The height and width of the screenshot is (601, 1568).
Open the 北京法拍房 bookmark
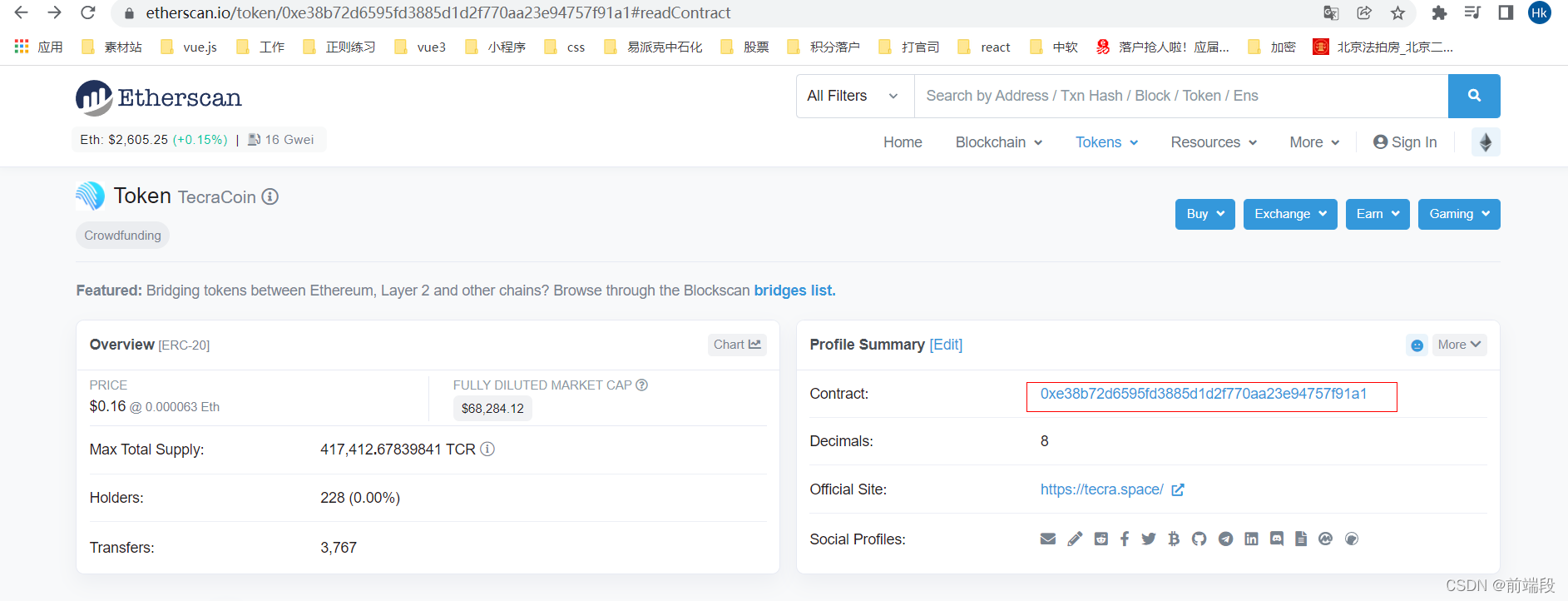[x=1383, y=47]
